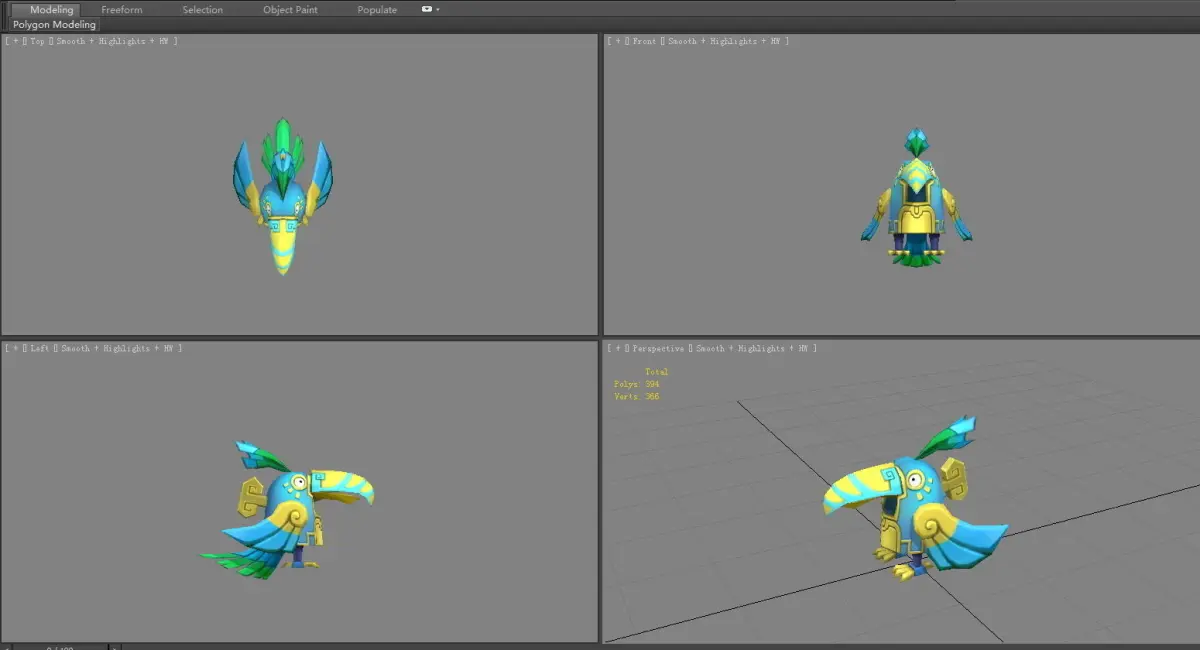Open the Top viewport view name menu
The image size is (1200, 650).
click(x=37, y=41)
